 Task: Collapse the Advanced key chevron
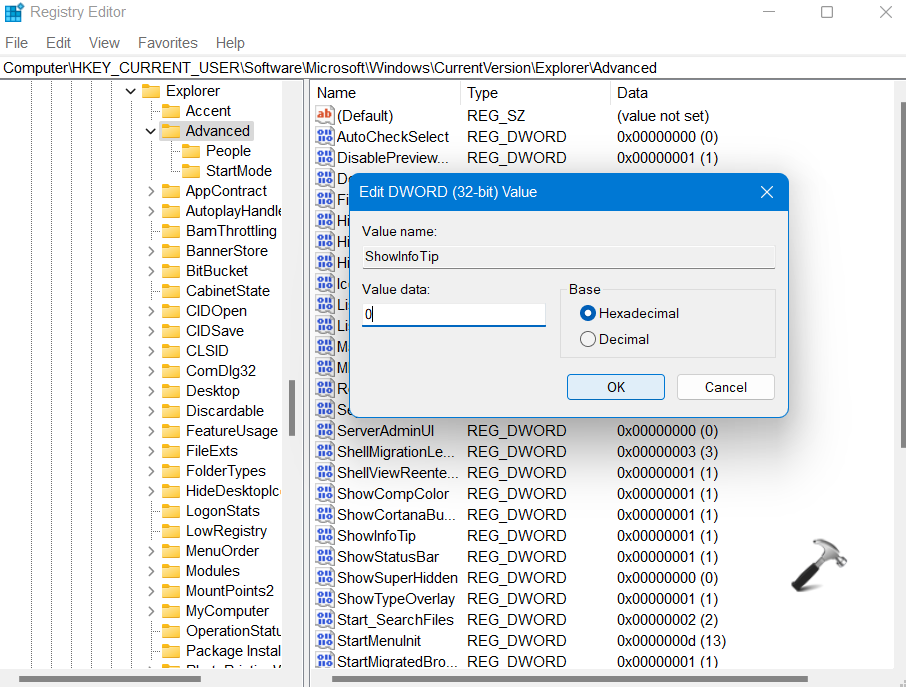149,130
